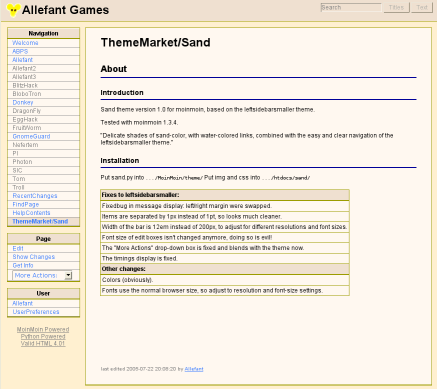This screenshot has width=437, height=389.
Task: Open HelpContents from the sidebar
Action: [x=31, y=213]
